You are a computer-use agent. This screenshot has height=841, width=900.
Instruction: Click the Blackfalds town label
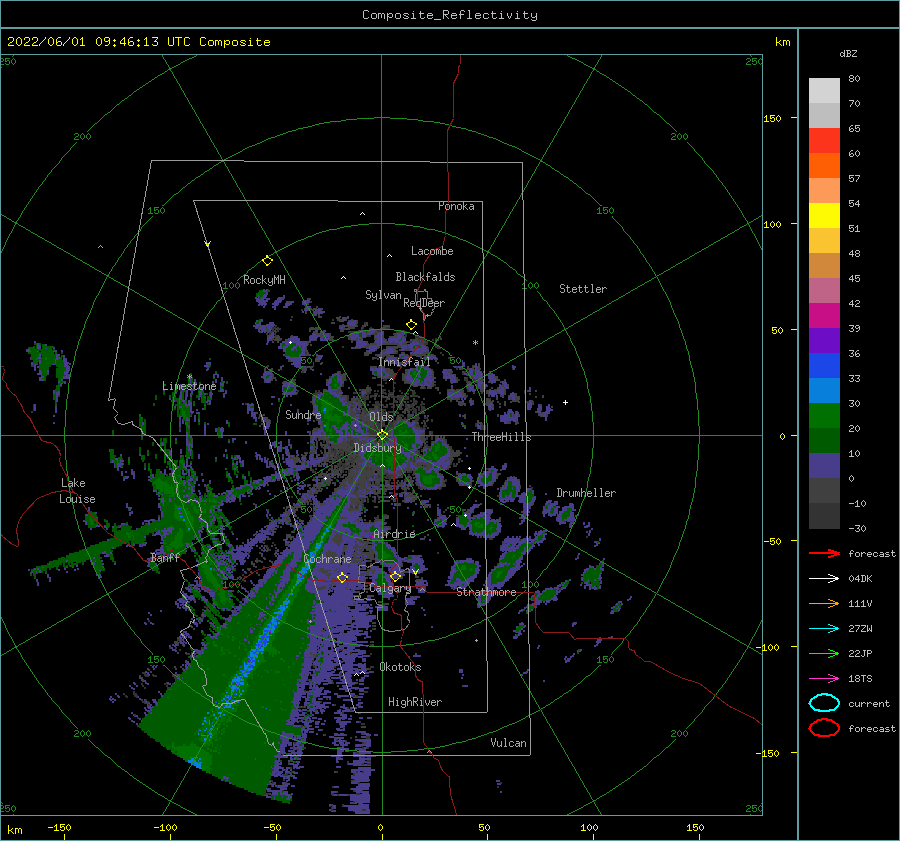coord(425,277)
